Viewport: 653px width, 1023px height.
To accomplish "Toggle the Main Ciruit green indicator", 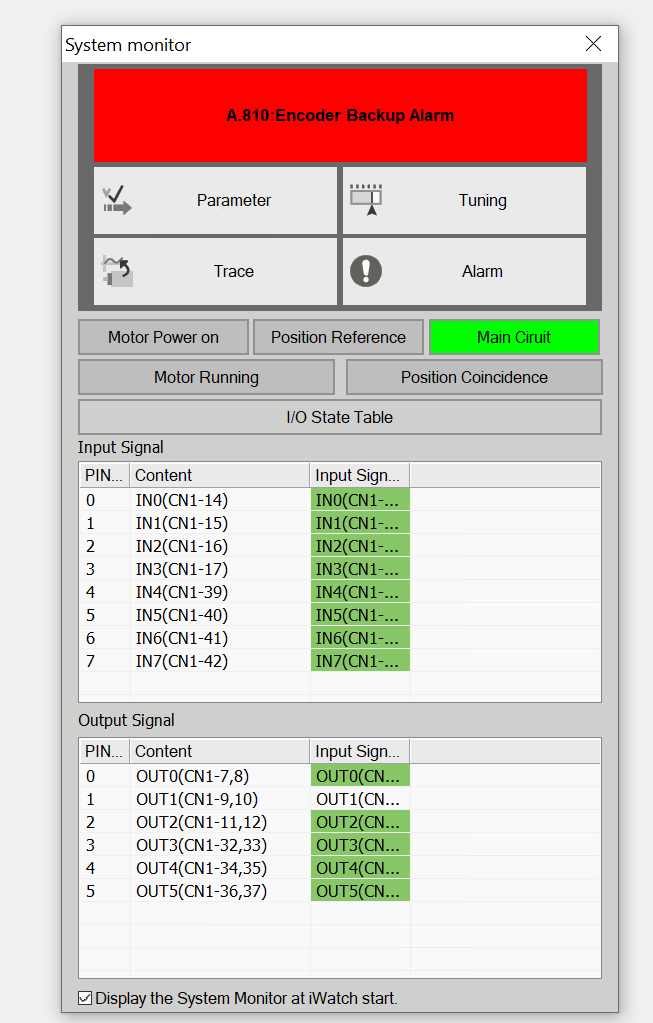I will [x=514, y=337].
